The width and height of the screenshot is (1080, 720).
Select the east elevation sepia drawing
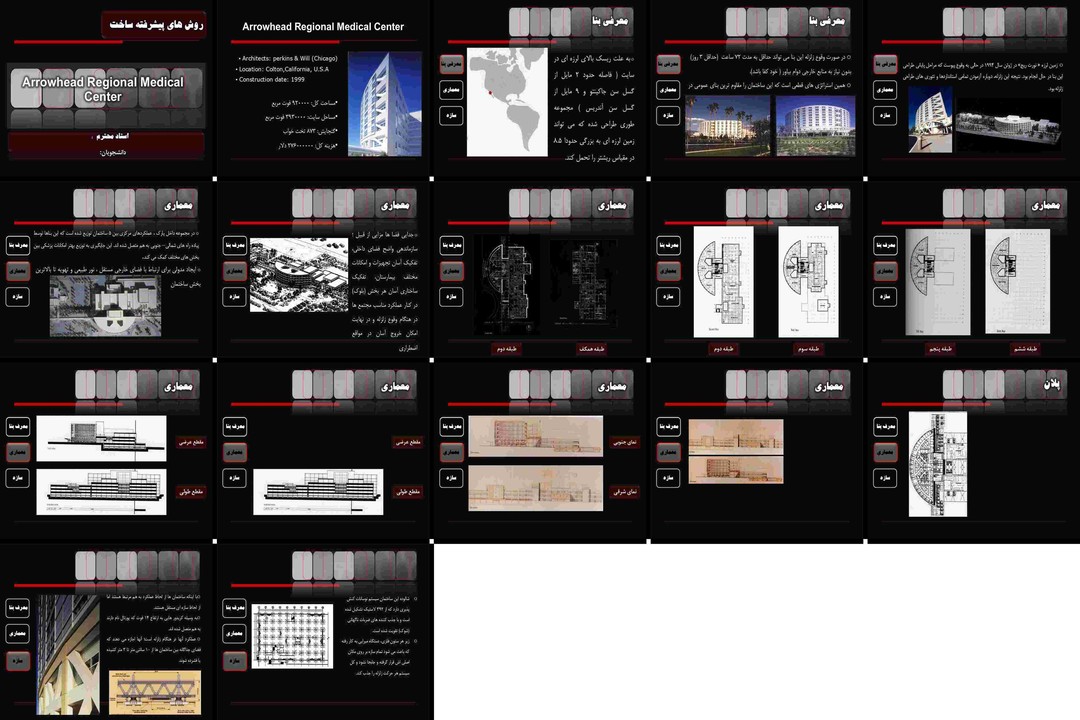tap(536, 488)
